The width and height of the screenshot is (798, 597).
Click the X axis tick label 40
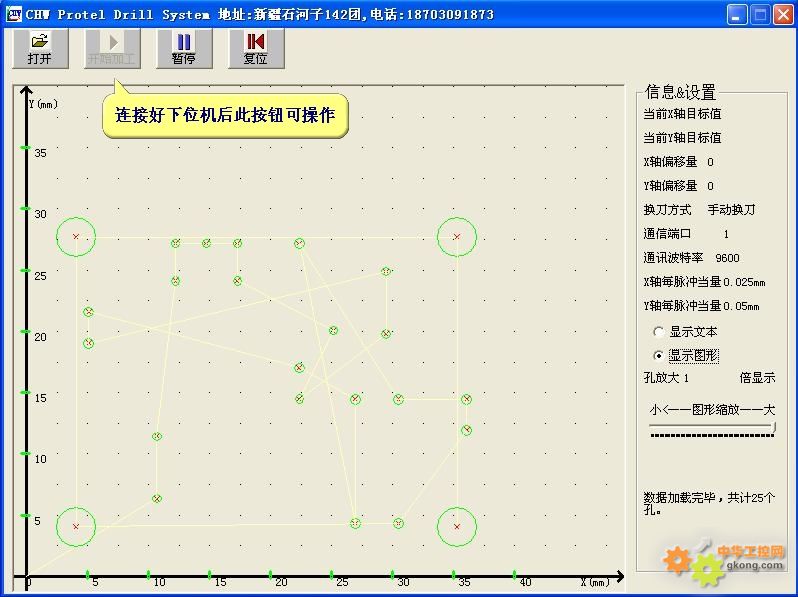[525, 582]
